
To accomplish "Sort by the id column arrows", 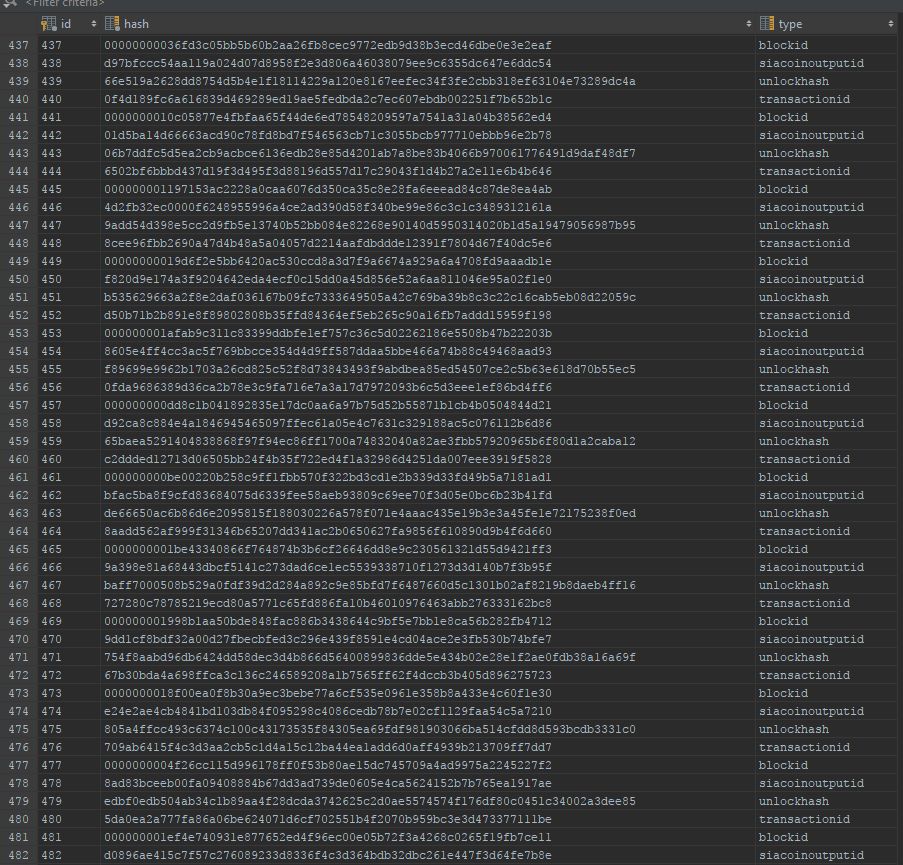I will pyautogui.click(x=94, y=24).
